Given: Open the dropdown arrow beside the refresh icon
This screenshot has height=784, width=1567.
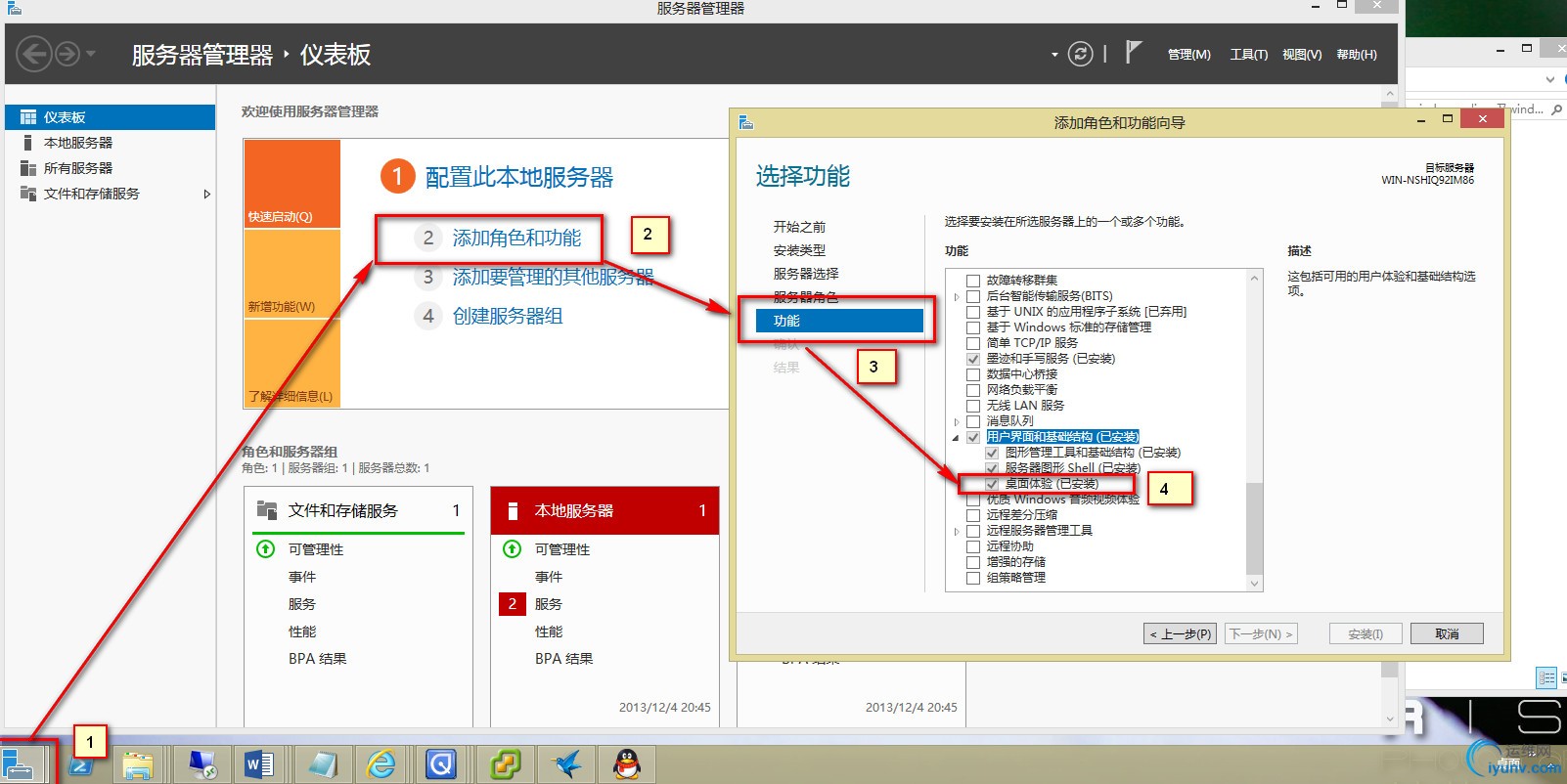Looking at the screenshot, I should 1054,55.
